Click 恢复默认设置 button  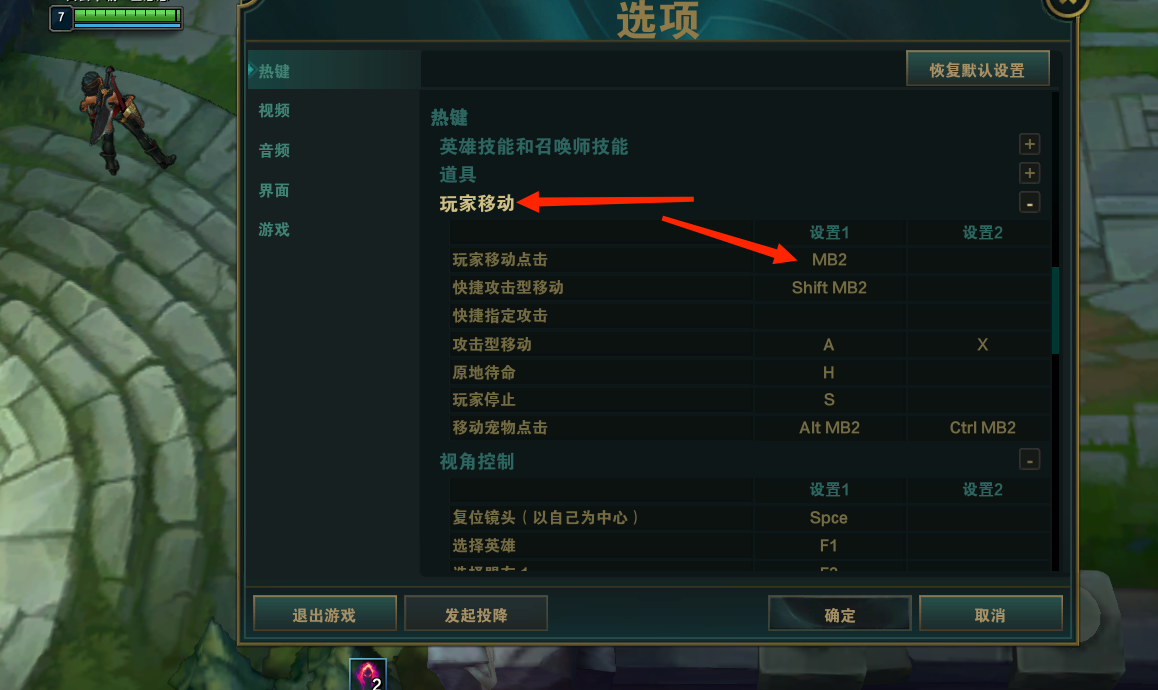point(978,69)
